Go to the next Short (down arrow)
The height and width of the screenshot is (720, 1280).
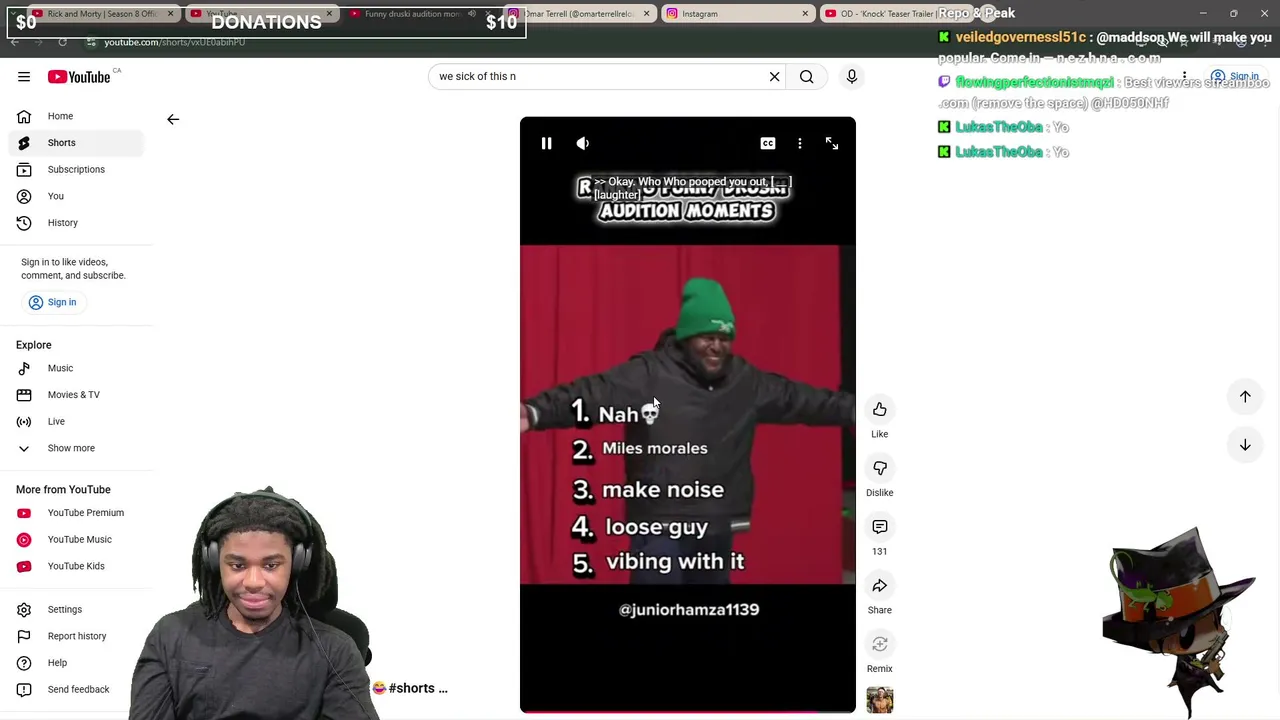(1245, 445)
